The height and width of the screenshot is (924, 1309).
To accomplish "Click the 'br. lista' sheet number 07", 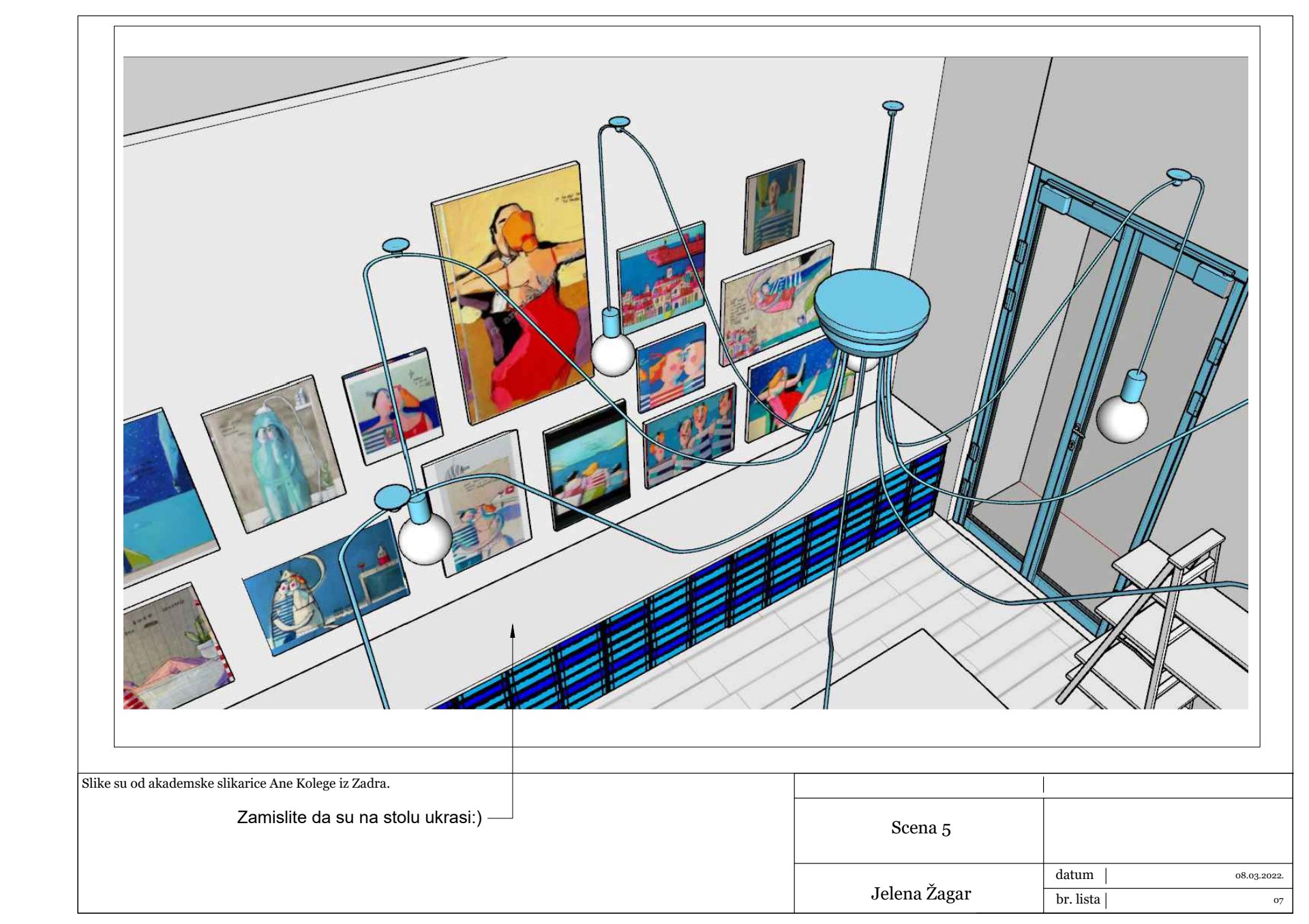I will coord(1278,900).
